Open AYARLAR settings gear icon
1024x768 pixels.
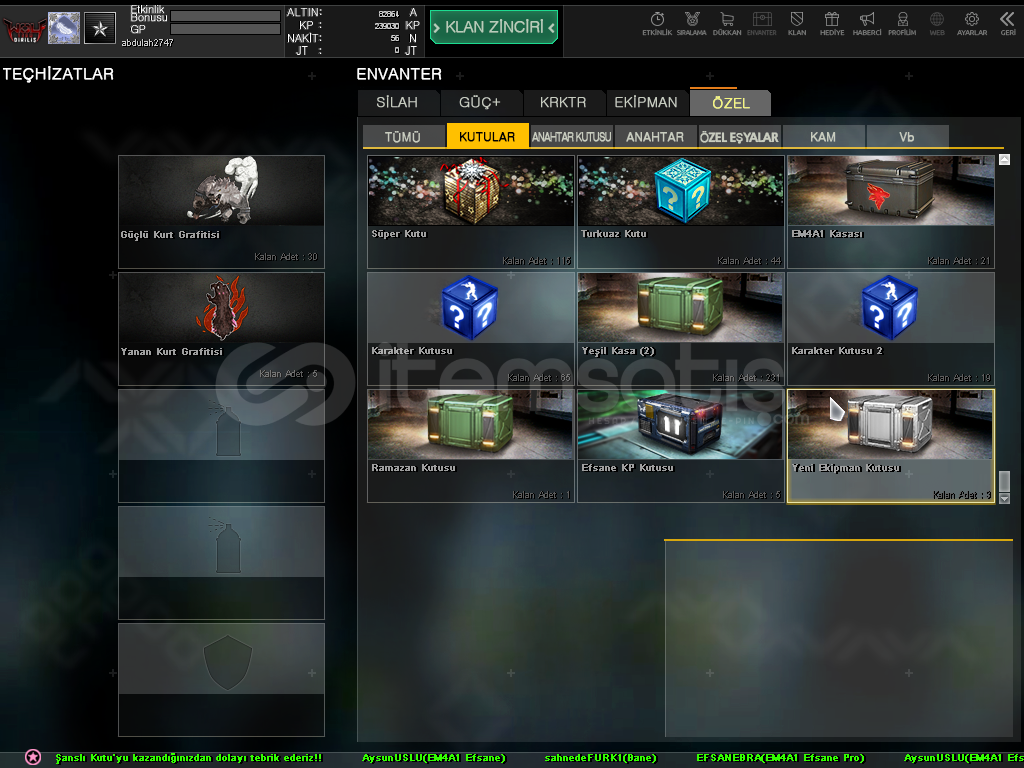coord(972,24)
